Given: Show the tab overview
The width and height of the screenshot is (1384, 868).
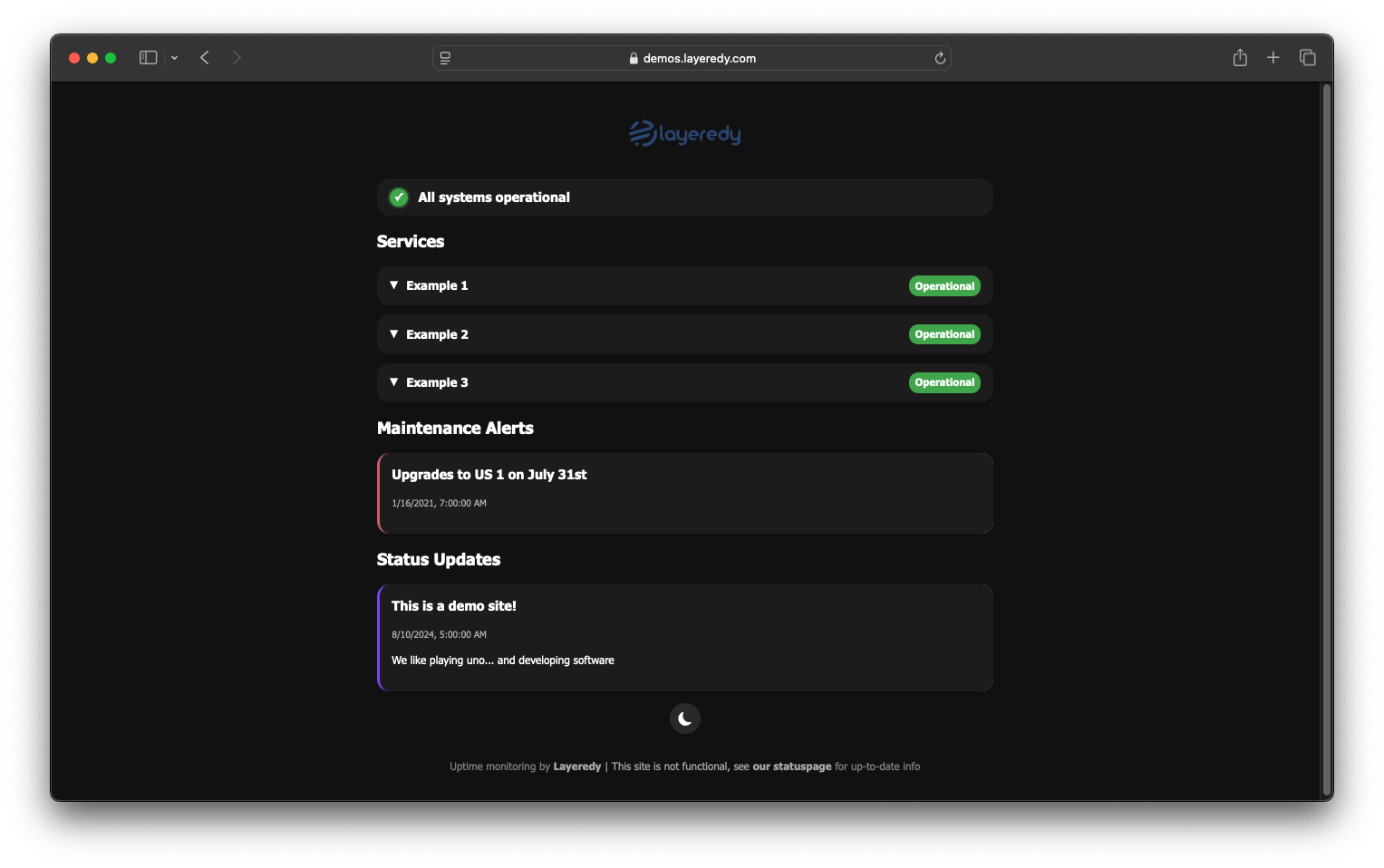Looking at the screenshot, I should 1307,58.
